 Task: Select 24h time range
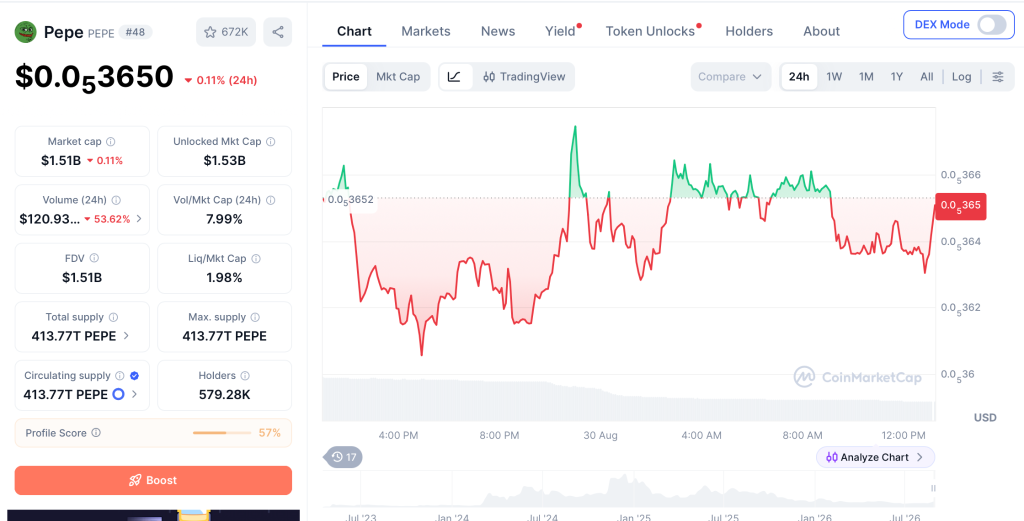coord(799,76)
